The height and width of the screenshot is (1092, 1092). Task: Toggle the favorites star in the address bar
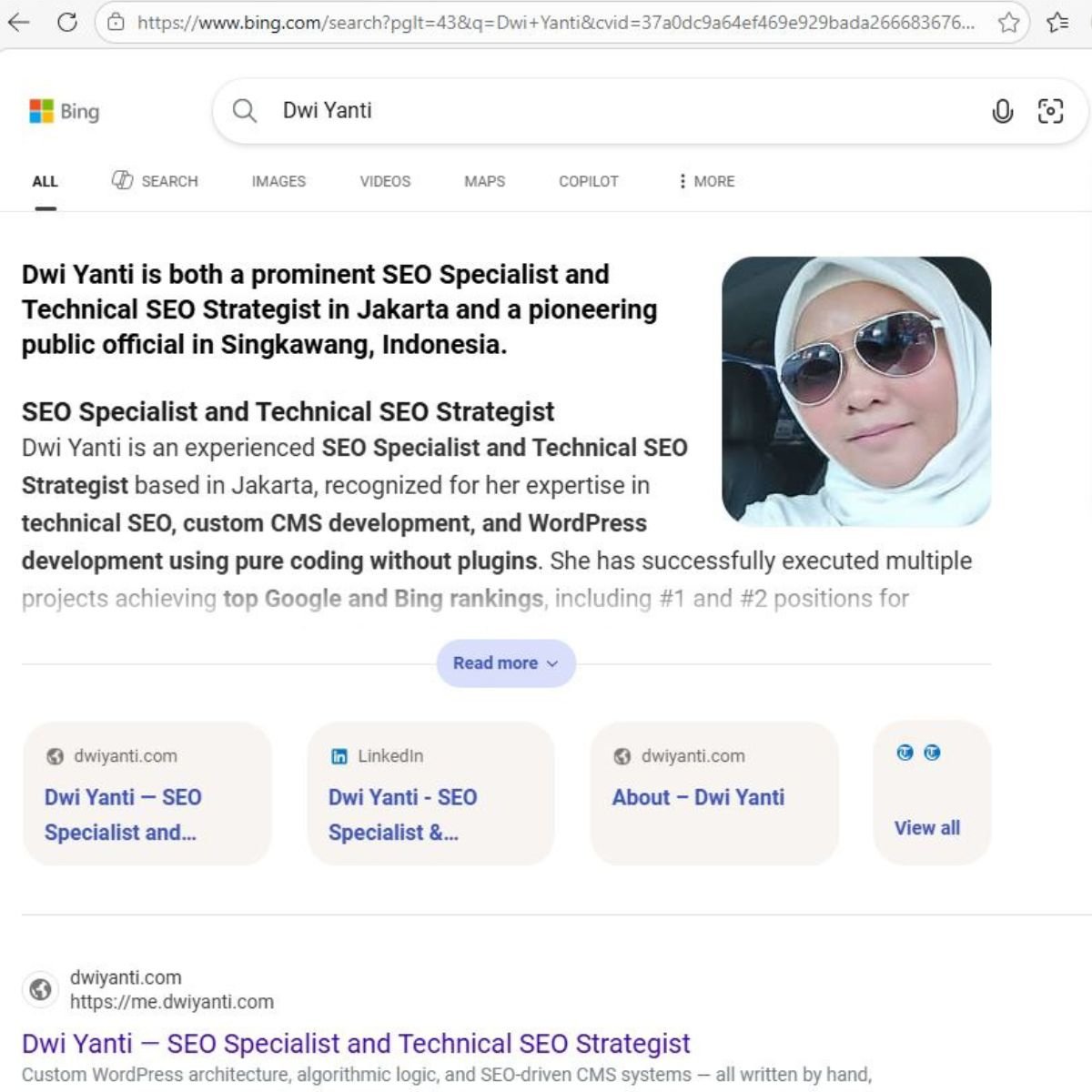[1009, 24]
